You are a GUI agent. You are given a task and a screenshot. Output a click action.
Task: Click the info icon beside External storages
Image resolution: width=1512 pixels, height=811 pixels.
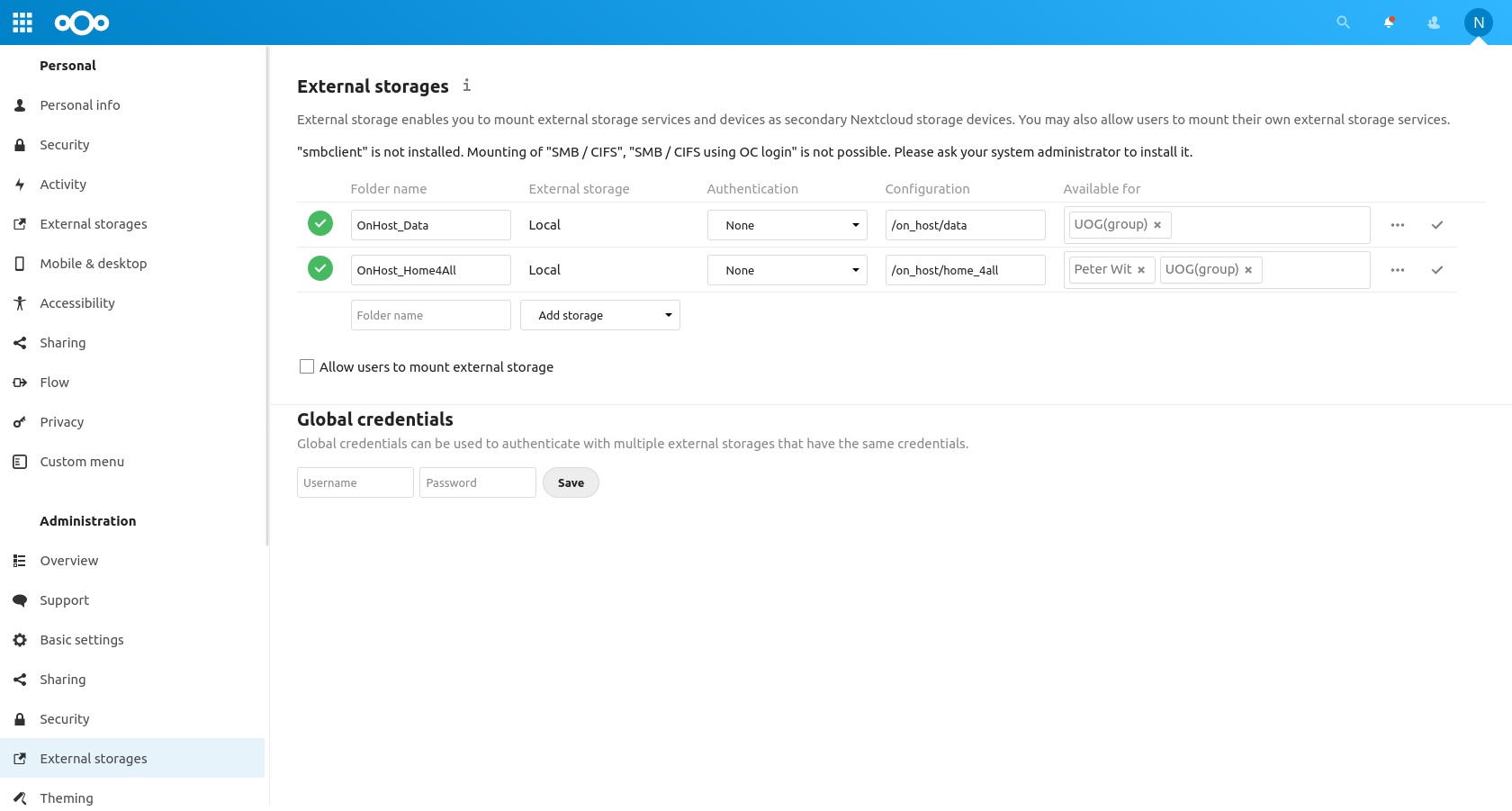tap(466, 86)
